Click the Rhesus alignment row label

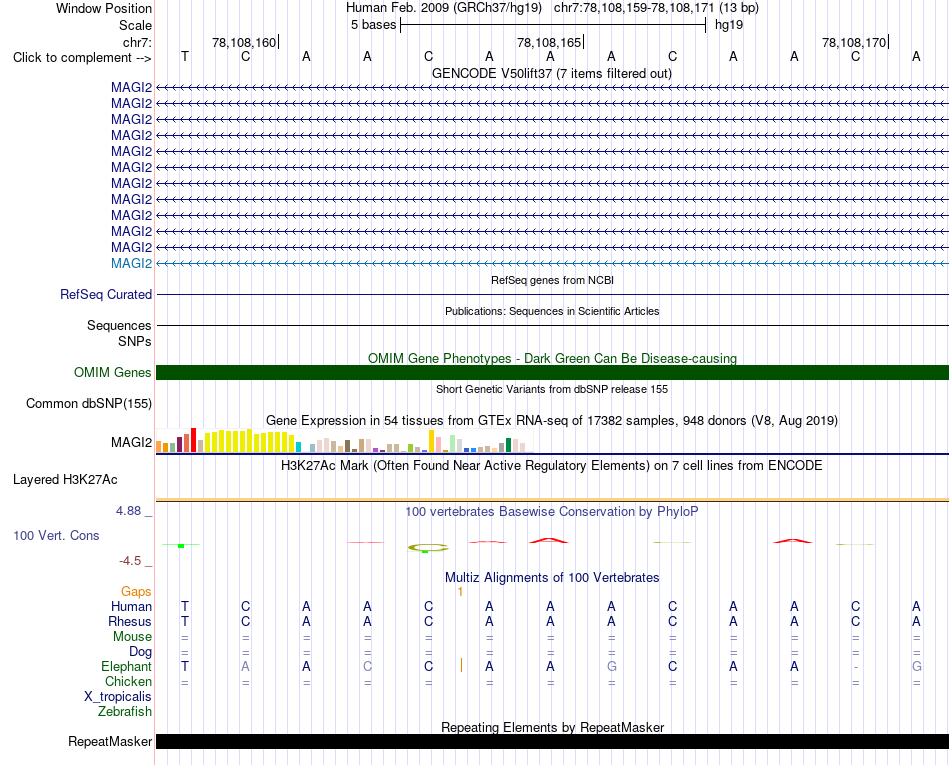point(130,621)
